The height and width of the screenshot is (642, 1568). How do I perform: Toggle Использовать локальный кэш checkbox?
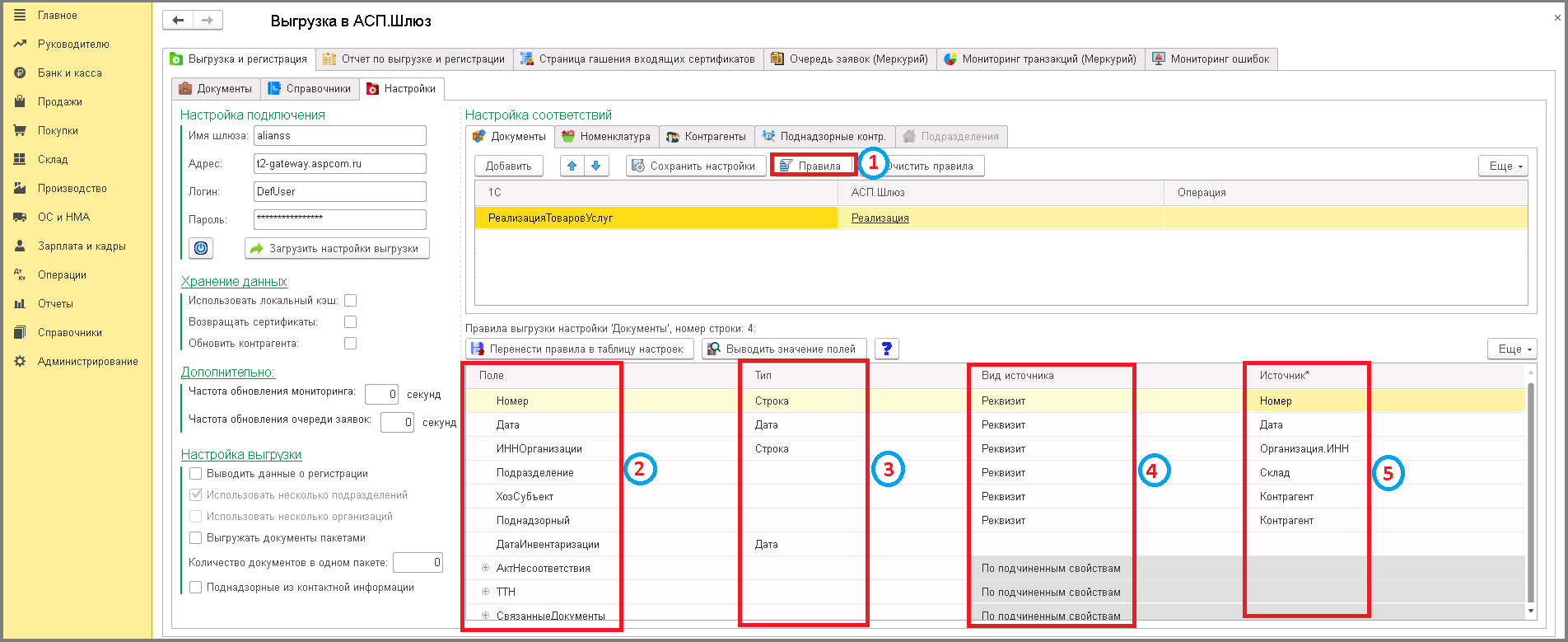pyautogui.click(x=351, y=301)
